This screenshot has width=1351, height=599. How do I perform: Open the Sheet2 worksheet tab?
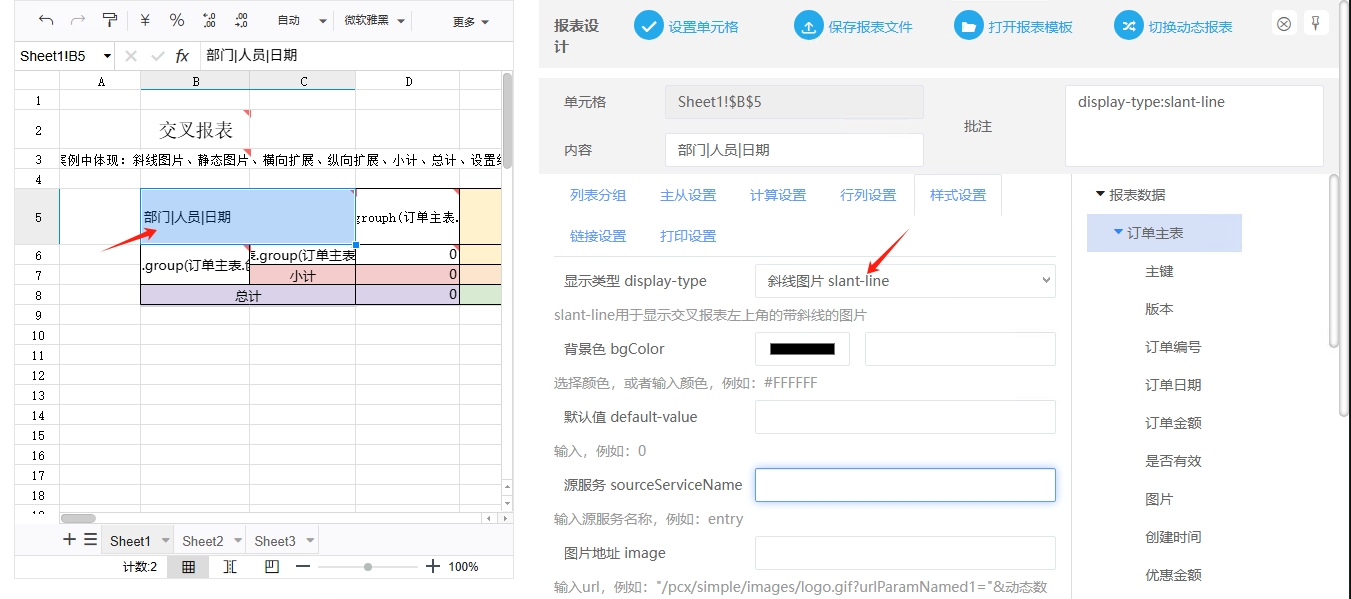click(x=203, y=541)
